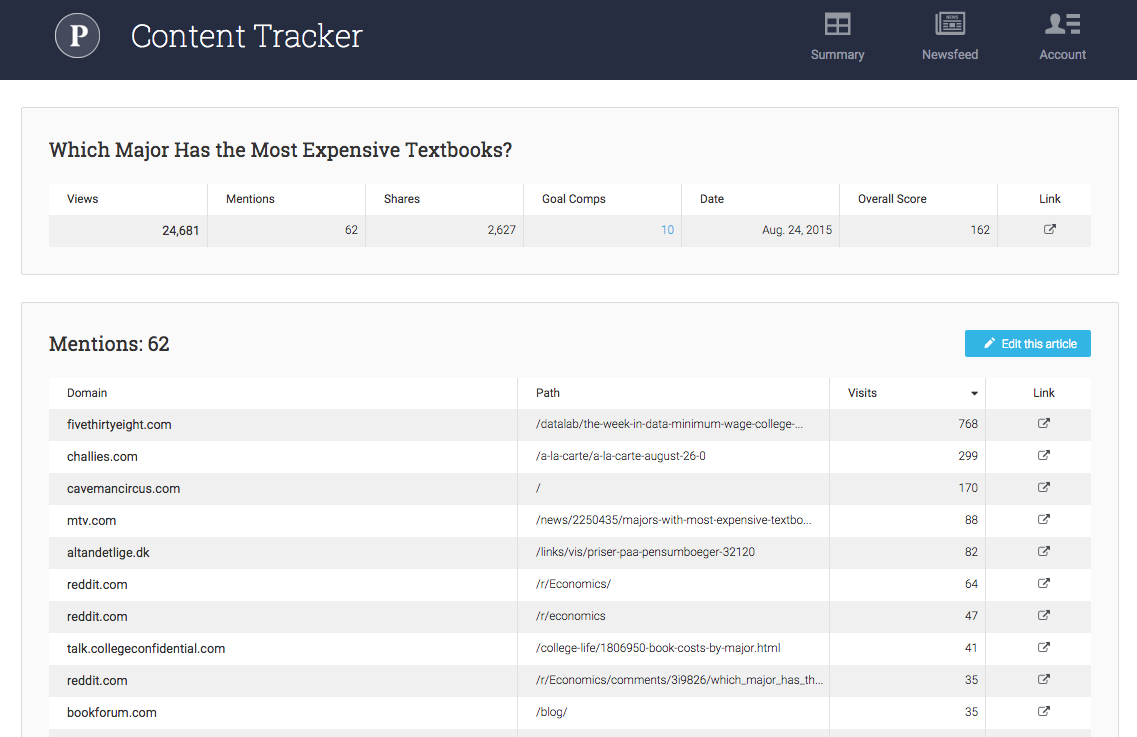
Task: Open the Account profile icon
Action: click(1061, 22)
